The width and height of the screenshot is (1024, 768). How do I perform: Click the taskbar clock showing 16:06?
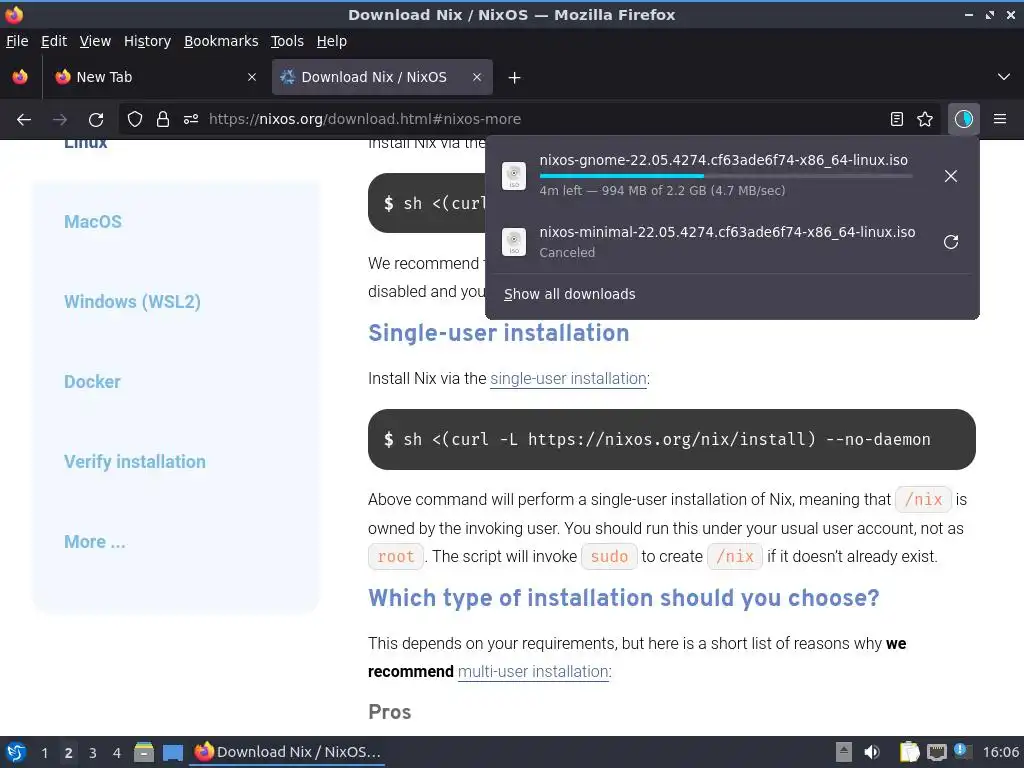(1000, 752)
